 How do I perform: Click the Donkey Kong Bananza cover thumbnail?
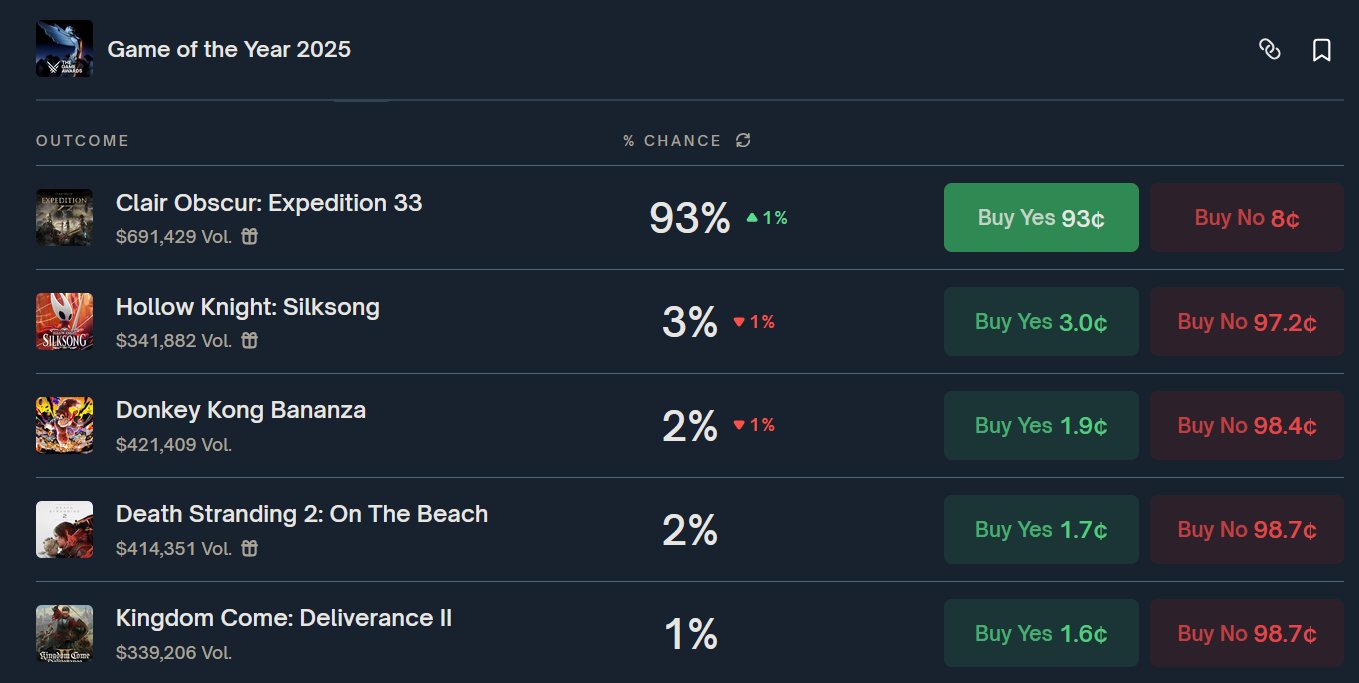click(64, 425)
